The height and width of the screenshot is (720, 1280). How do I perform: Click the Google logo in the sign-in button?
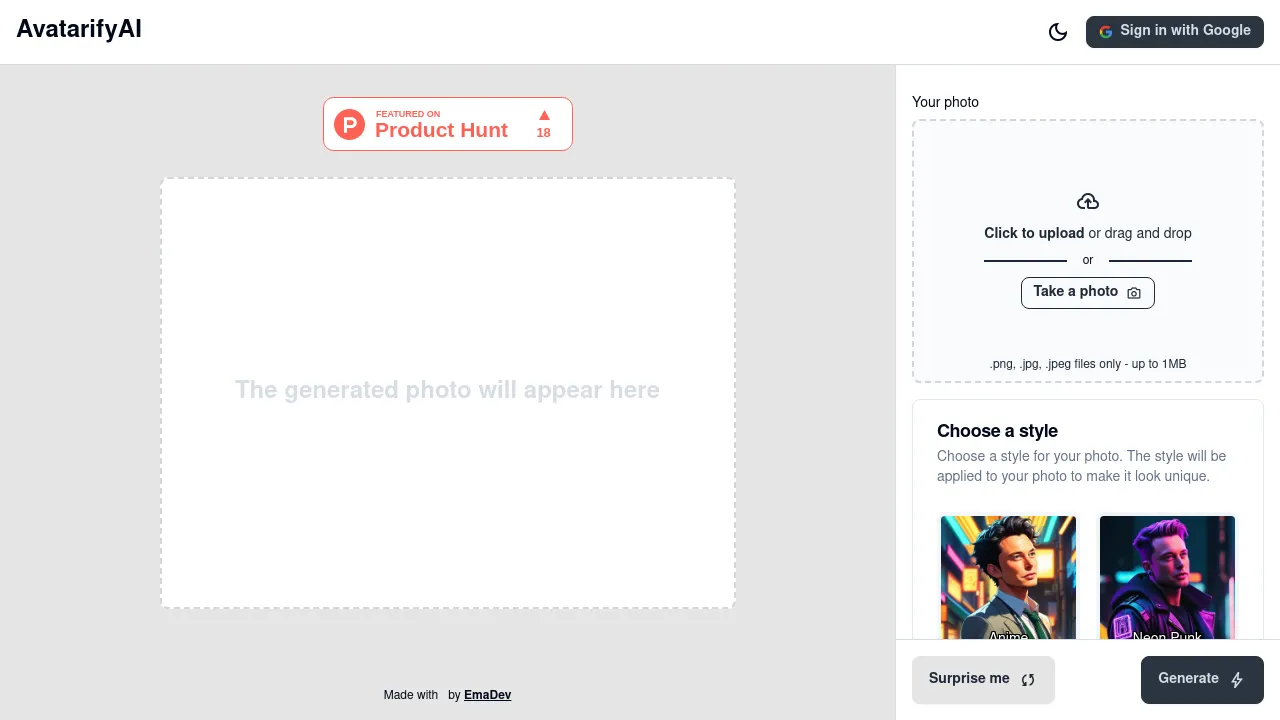click(1105, 32)
